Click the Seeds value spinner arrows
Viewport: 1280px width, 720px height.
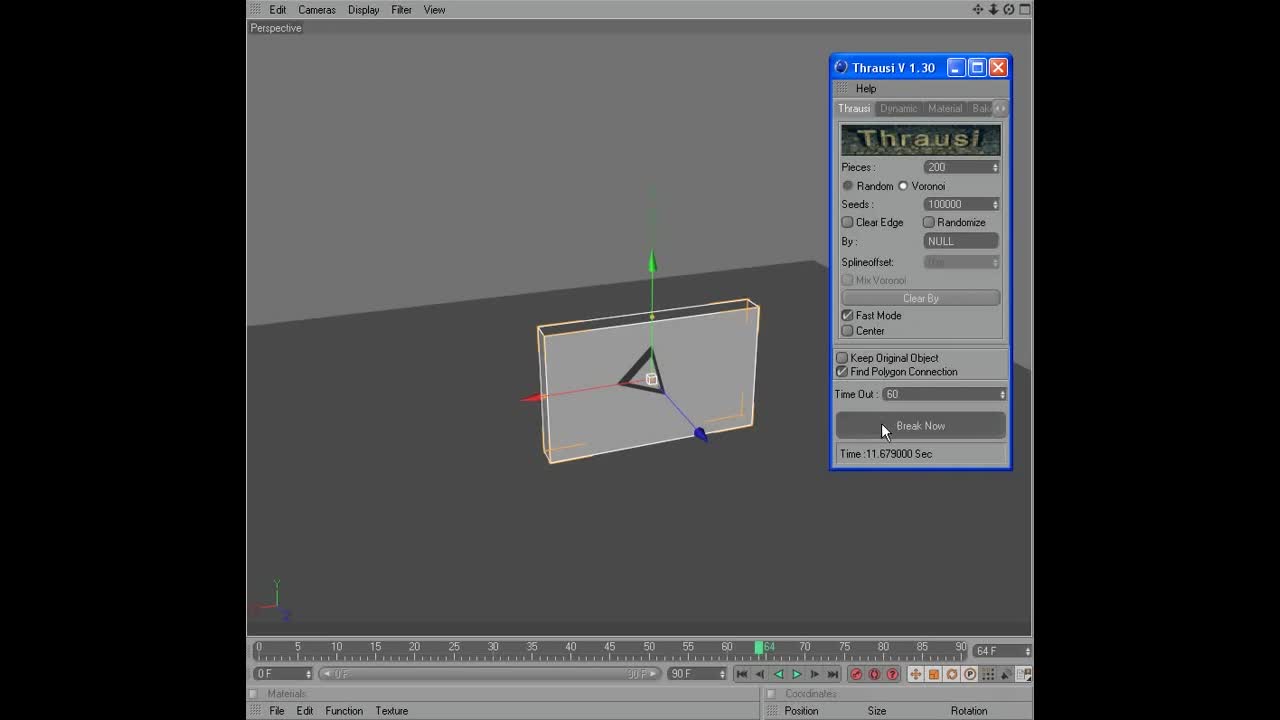[x=995, y=204]
